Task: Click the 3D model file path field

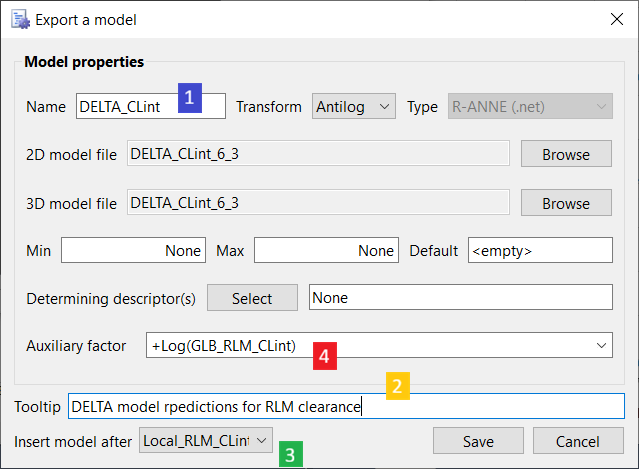Action: click(x=318, y=202)
